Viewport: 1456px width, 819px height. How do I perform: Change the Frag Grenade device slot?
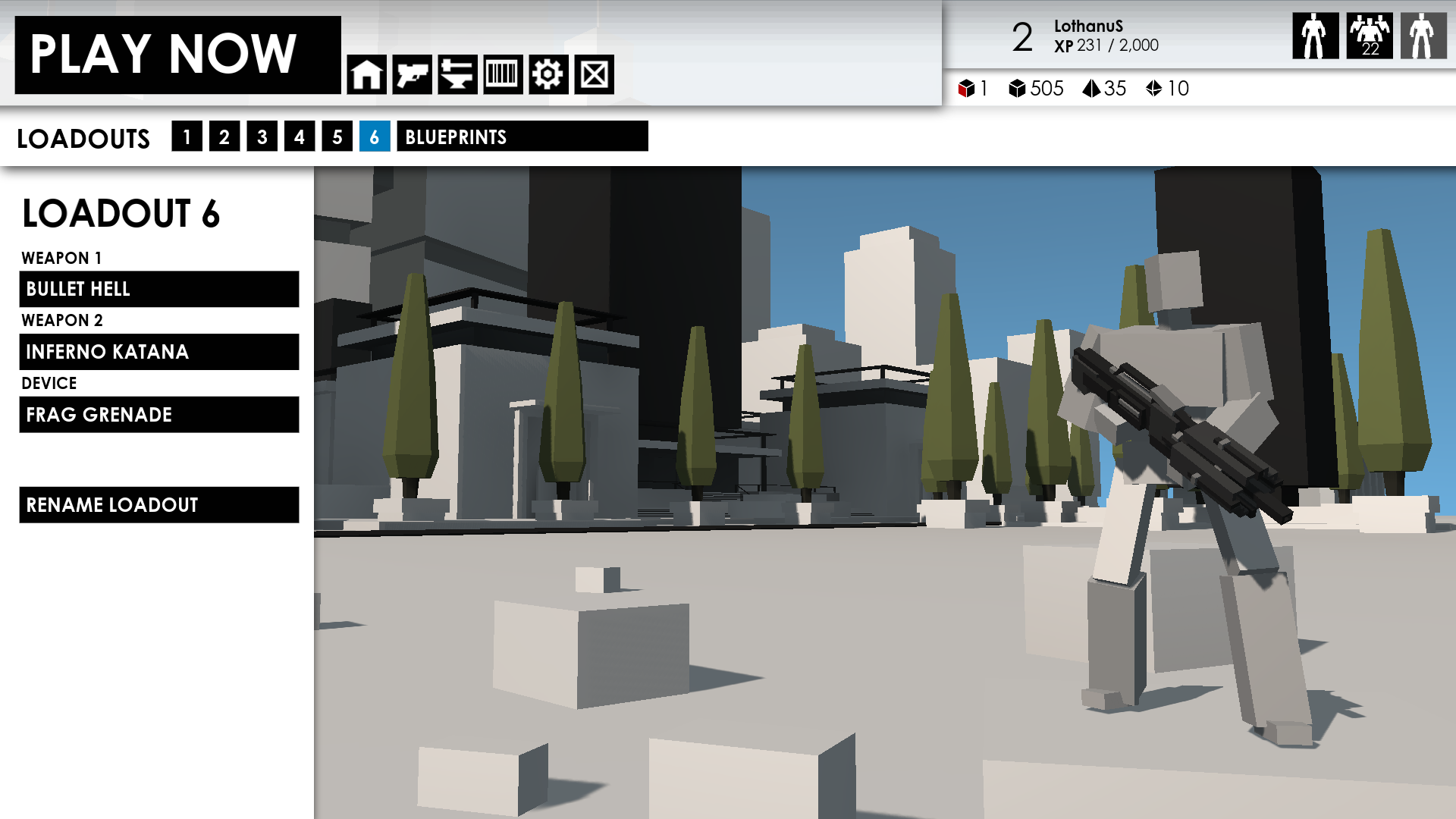coord(158,415)
